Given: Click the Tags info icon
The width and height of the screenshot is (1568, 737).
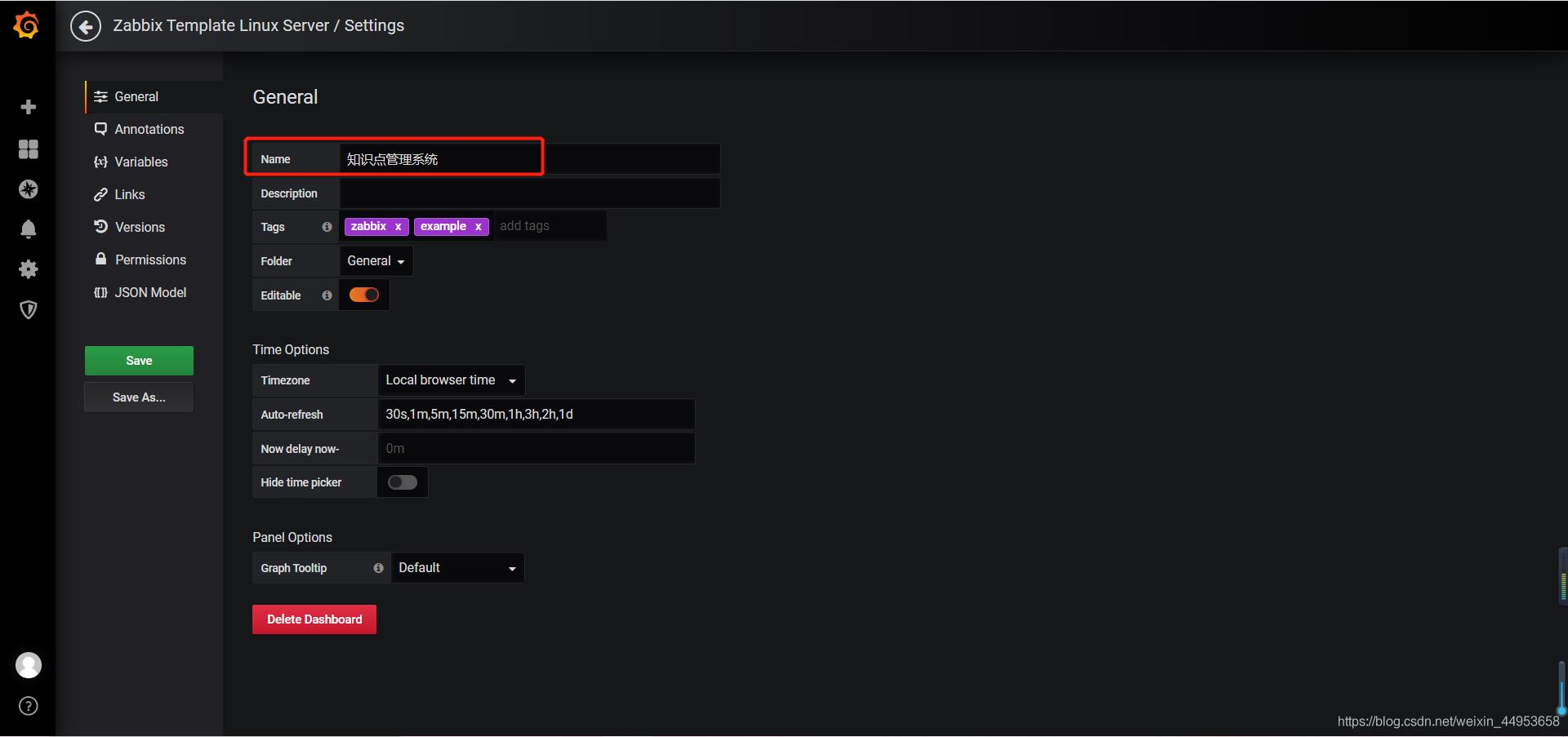Looking at the screenshot, I should 327,227.
